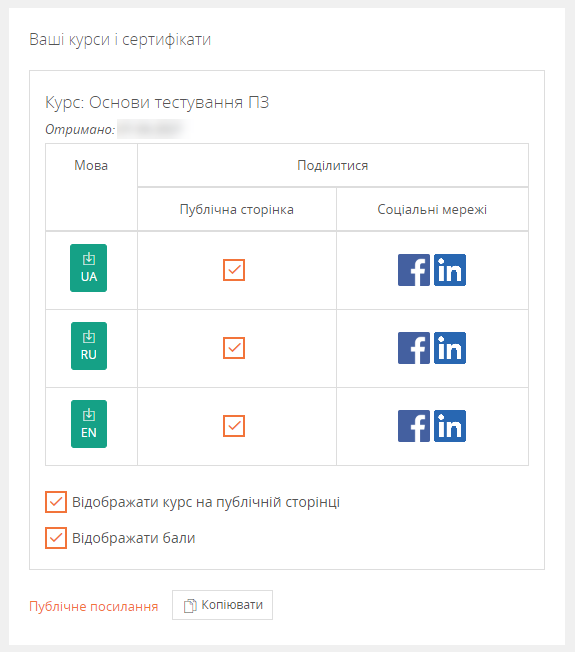This screenshot has width=575, height=652.
Task: Toggle public page checkbox for EN row
Action: point(234,426)
